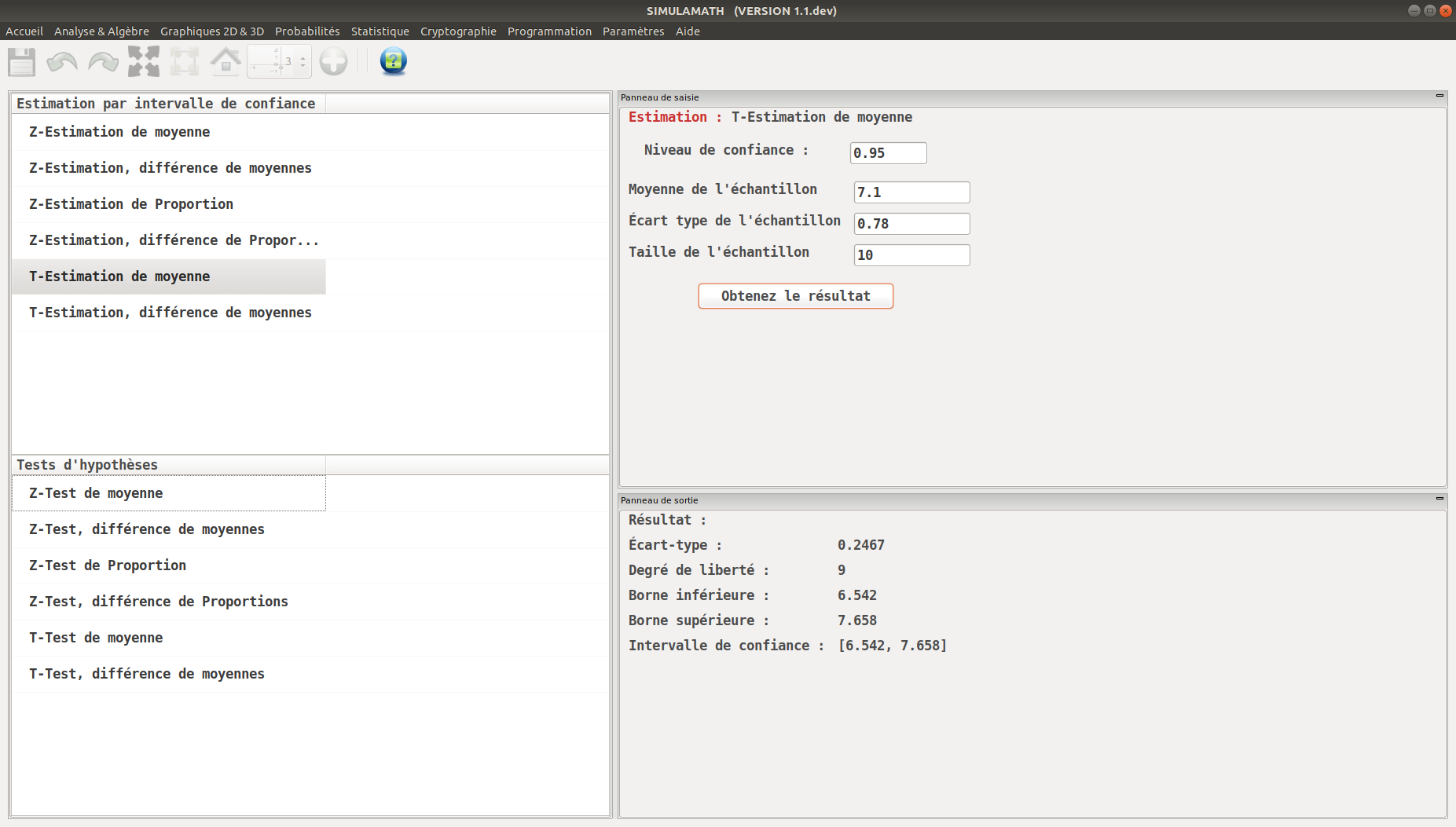
Task: Open the Cryptographie menu
Action: pyautogui.click(x=458, y=31)
